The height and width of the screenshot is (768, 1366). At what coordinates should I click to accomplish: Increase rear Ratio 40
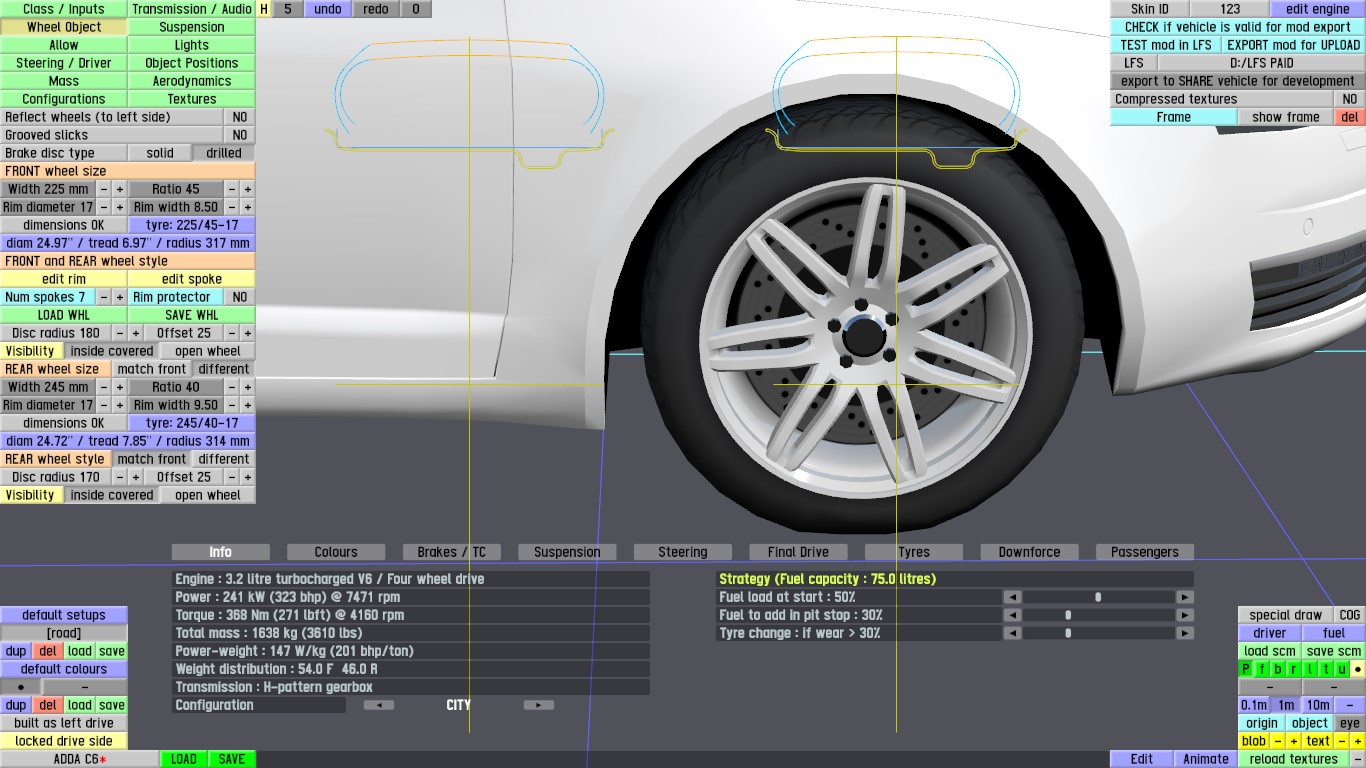pyautogui.click(x=248, y=387)
